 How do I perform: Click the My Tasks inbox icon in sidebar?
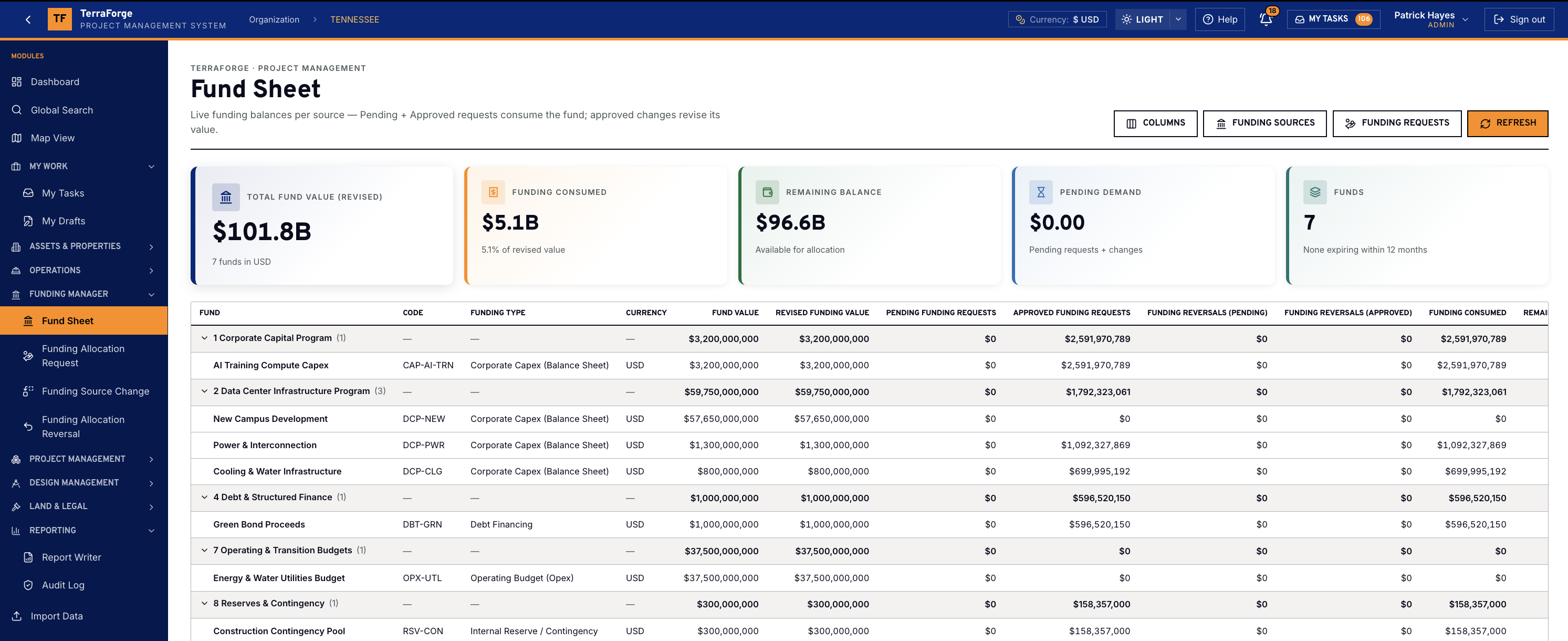tap(28, 192)
